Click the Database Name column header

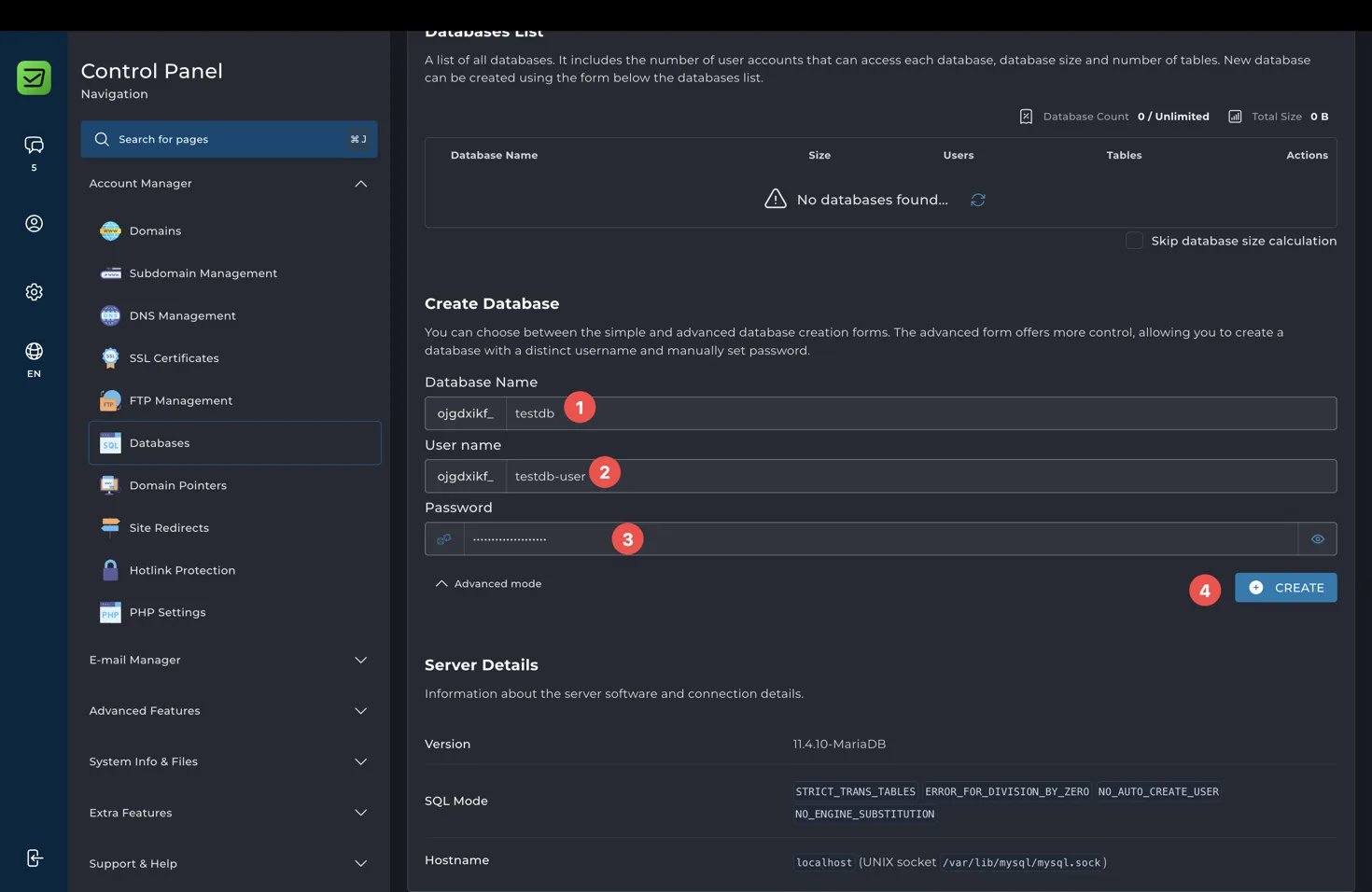(494, 156)
